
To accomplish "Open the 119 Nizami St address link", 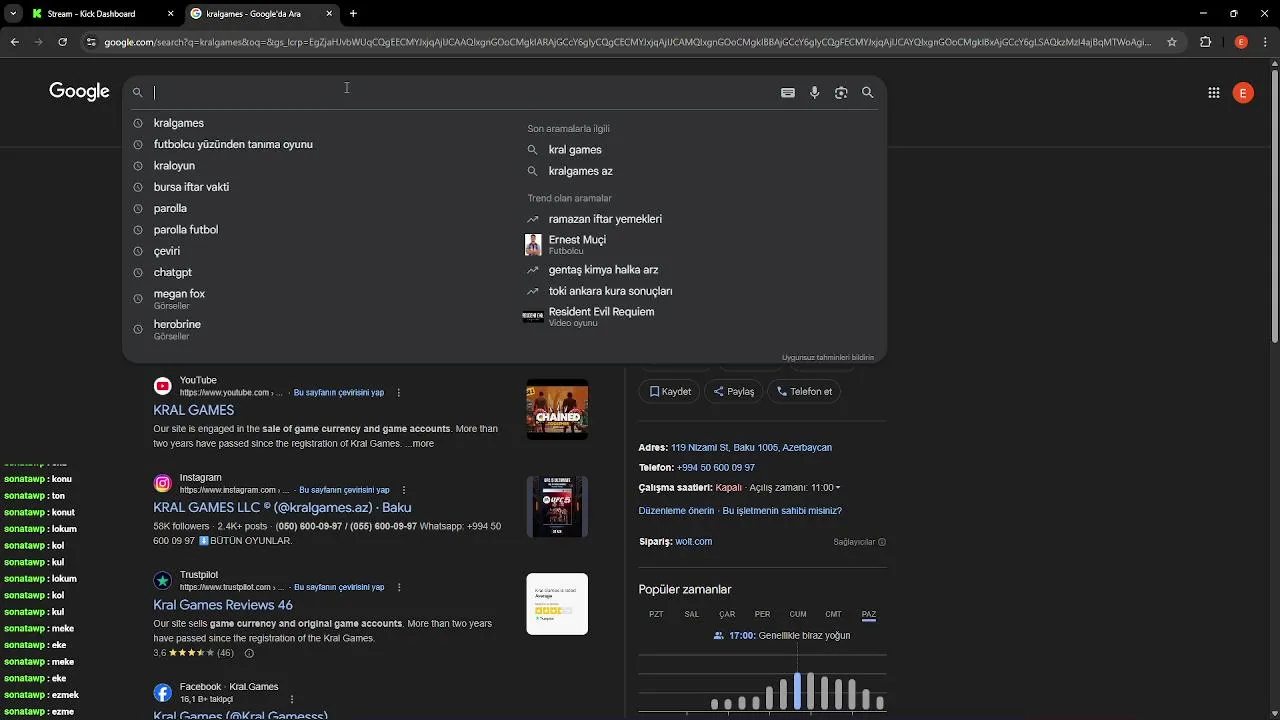I will click(751, 448).
